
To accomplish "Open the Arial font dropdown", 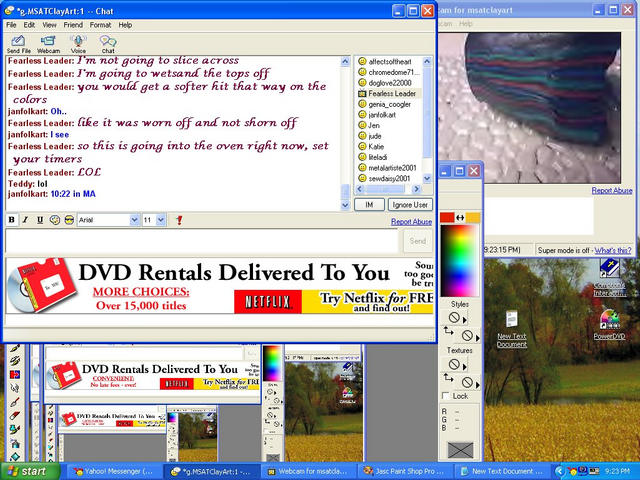I will [x=135, y=220].
